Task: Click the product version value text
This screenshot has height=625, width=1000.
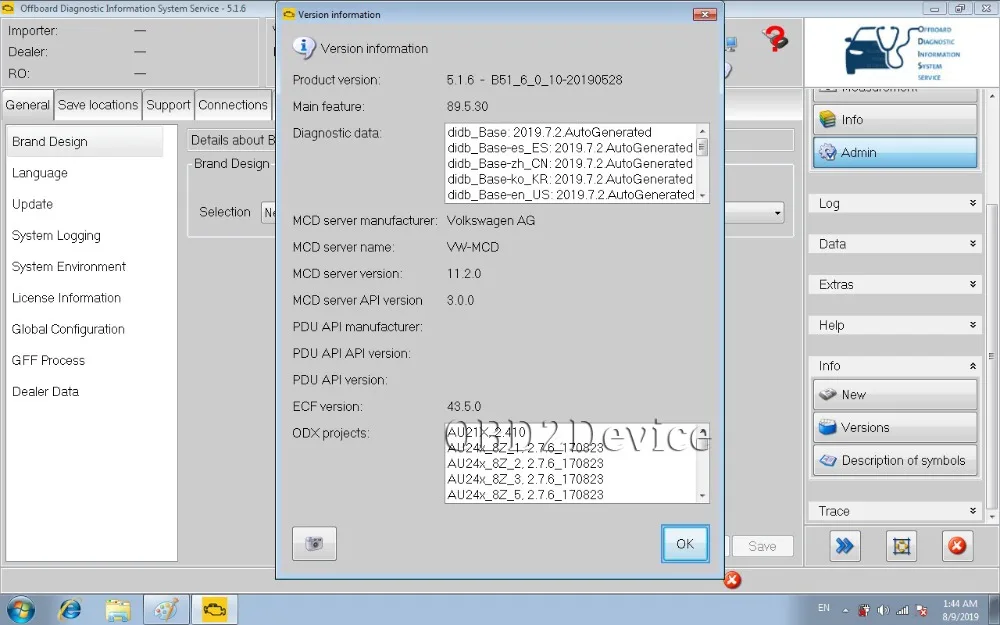Action: (x=534, y=80)
